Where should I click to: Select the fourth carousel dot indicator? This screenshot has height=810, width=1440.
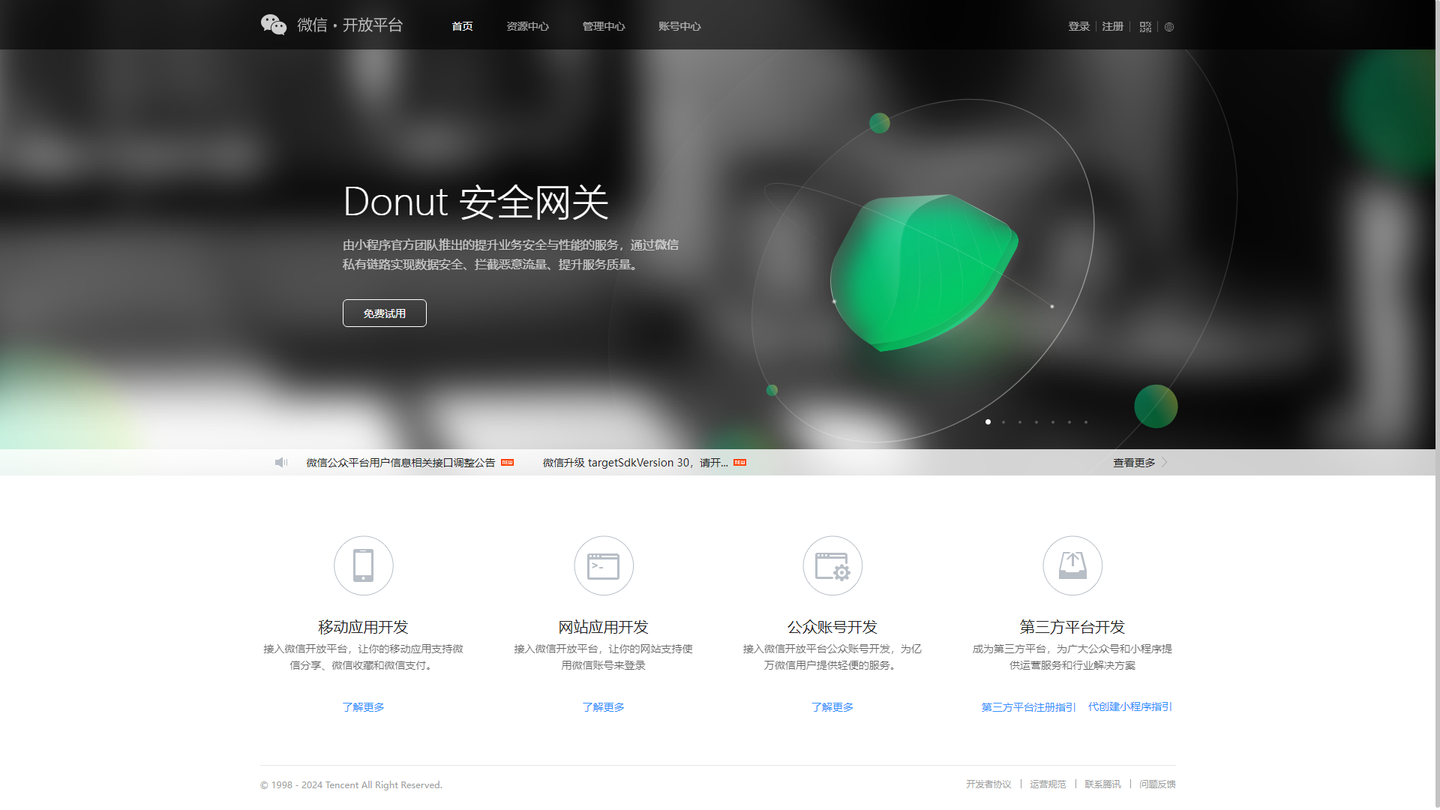coord(1037,422)
